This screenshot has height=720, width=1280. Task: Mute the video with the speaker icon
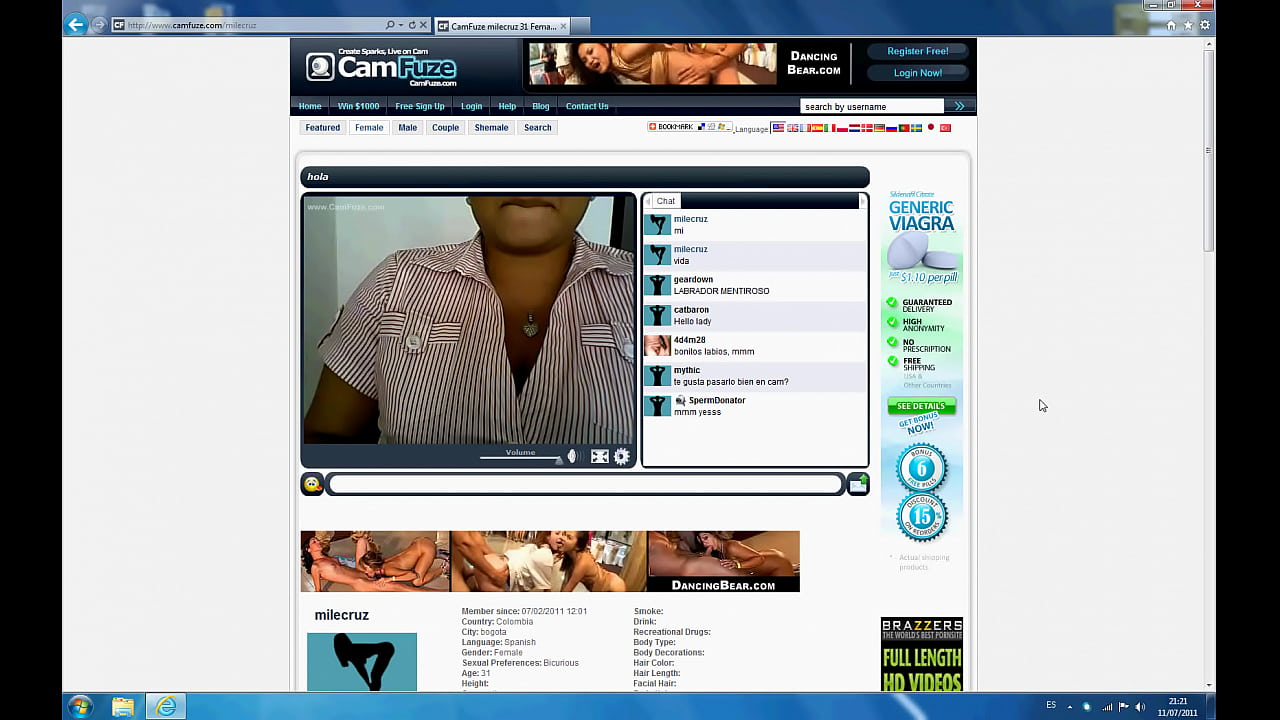pos(574,456)
